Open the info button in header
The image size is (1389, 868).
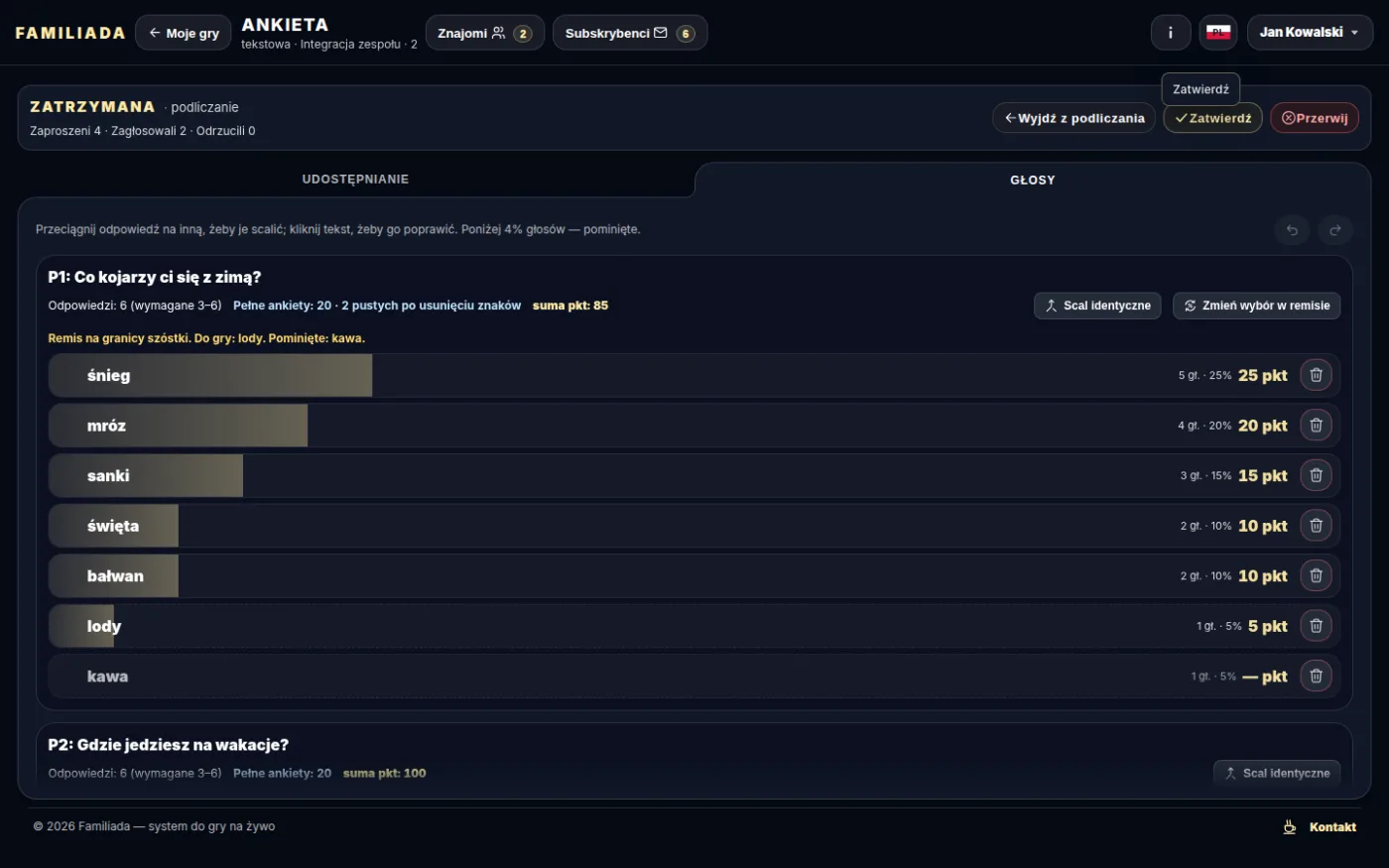tap(1171, 33)
